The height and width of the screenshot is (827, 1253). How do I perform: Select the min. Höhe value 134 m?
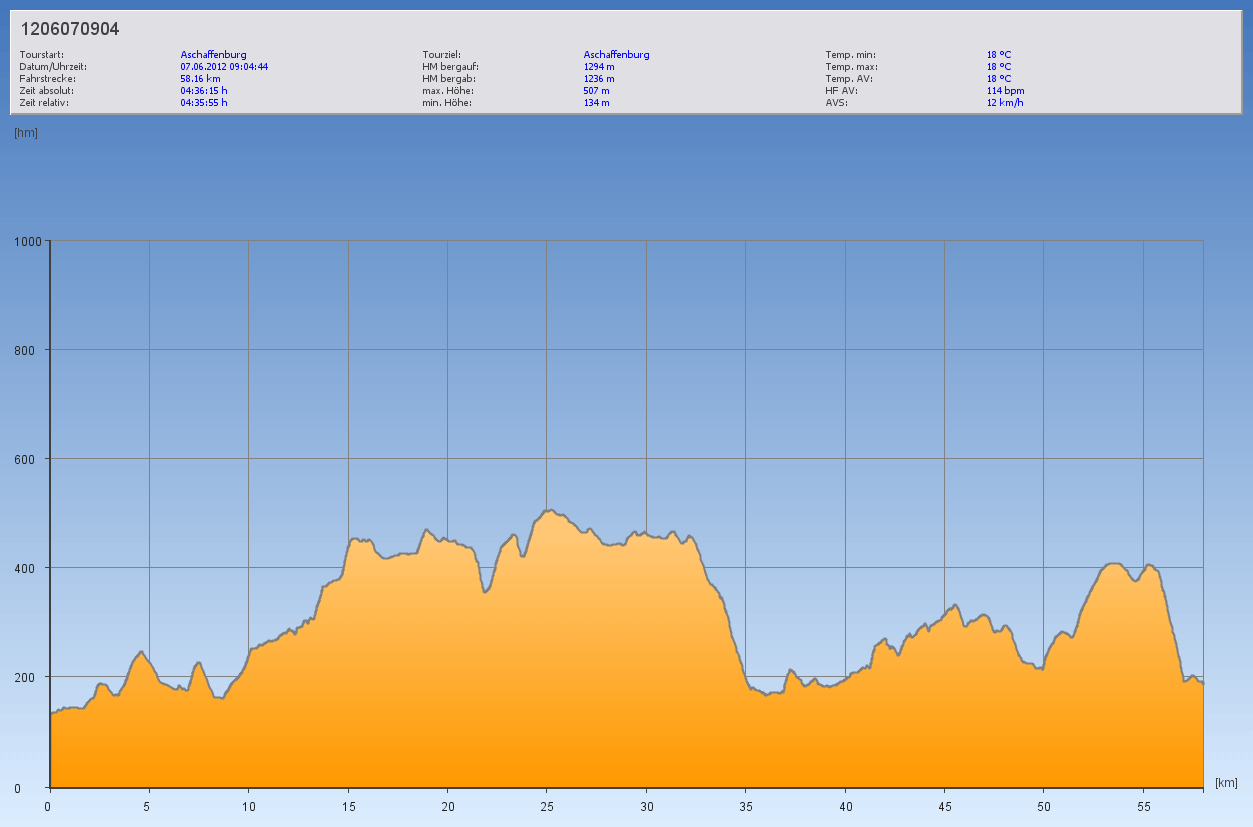click(596, 102)
